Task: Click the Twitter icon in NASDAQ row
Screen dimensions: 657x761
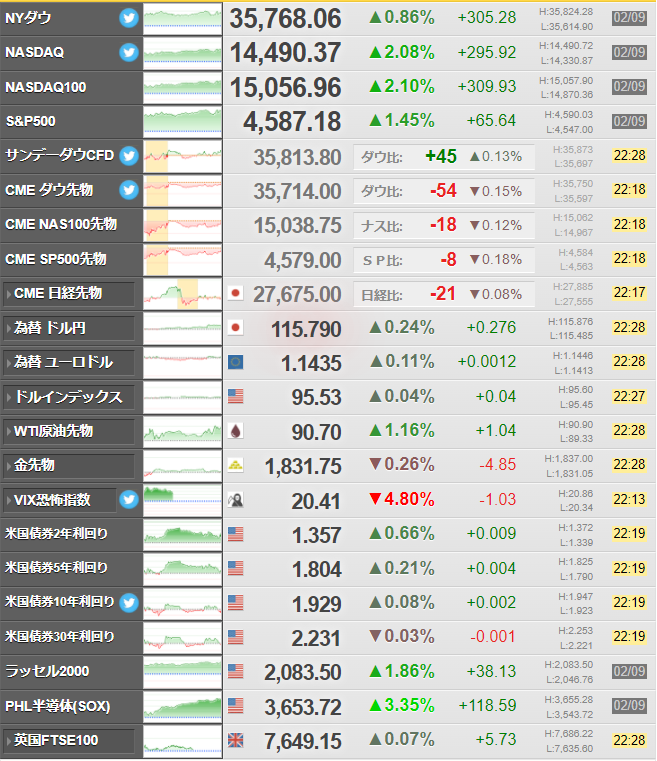Action: pos(129,52)
